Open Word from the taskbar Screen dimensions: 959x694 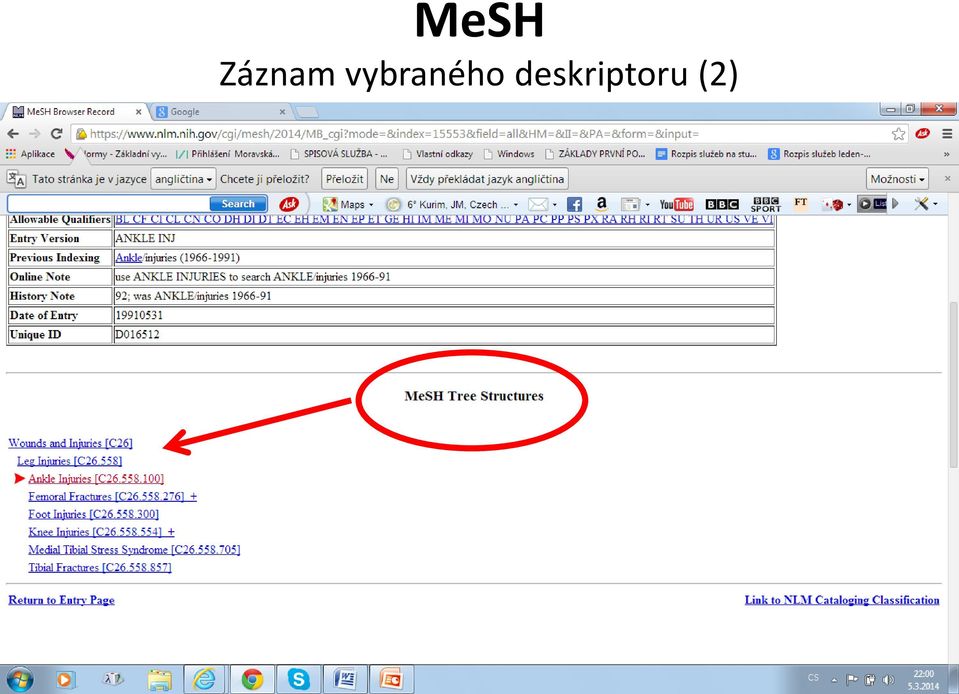346,679
